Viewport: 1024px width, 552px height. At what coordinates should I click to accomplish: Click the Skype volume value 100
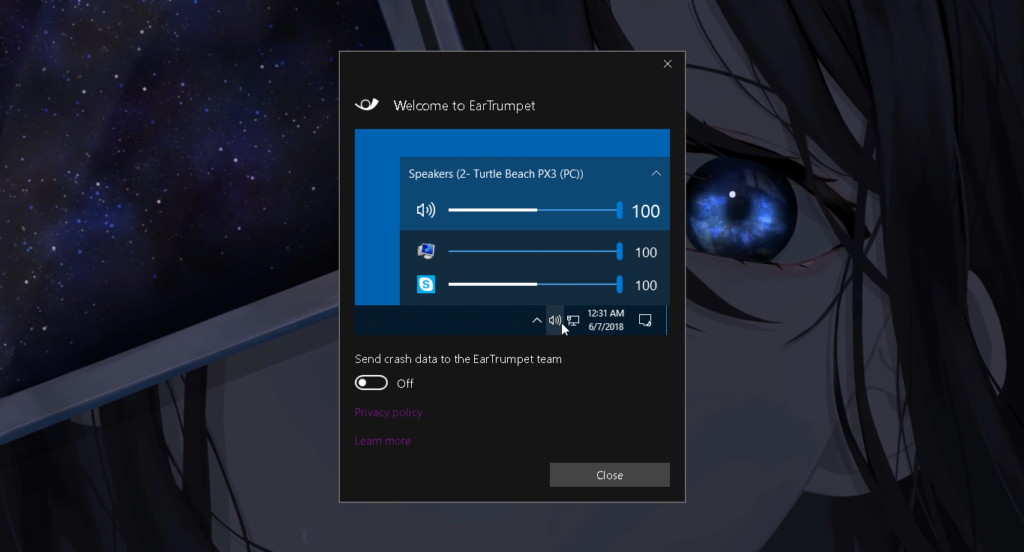coord(646,285)
